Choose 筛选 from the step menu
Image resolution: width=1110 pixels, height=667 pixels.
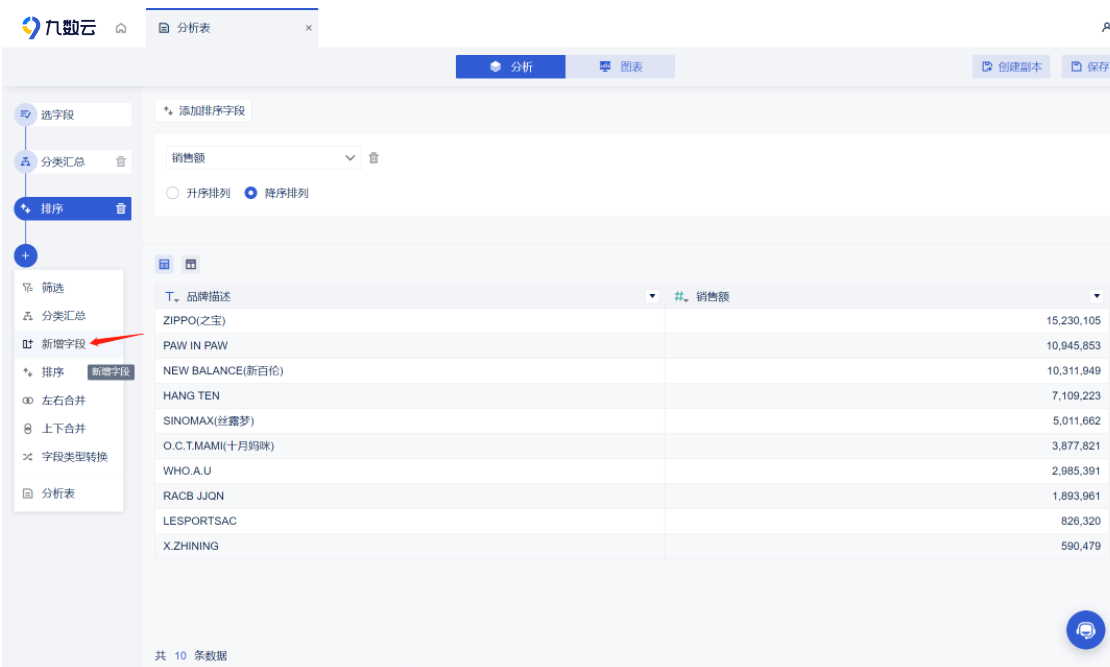click(x=69, y=287)
